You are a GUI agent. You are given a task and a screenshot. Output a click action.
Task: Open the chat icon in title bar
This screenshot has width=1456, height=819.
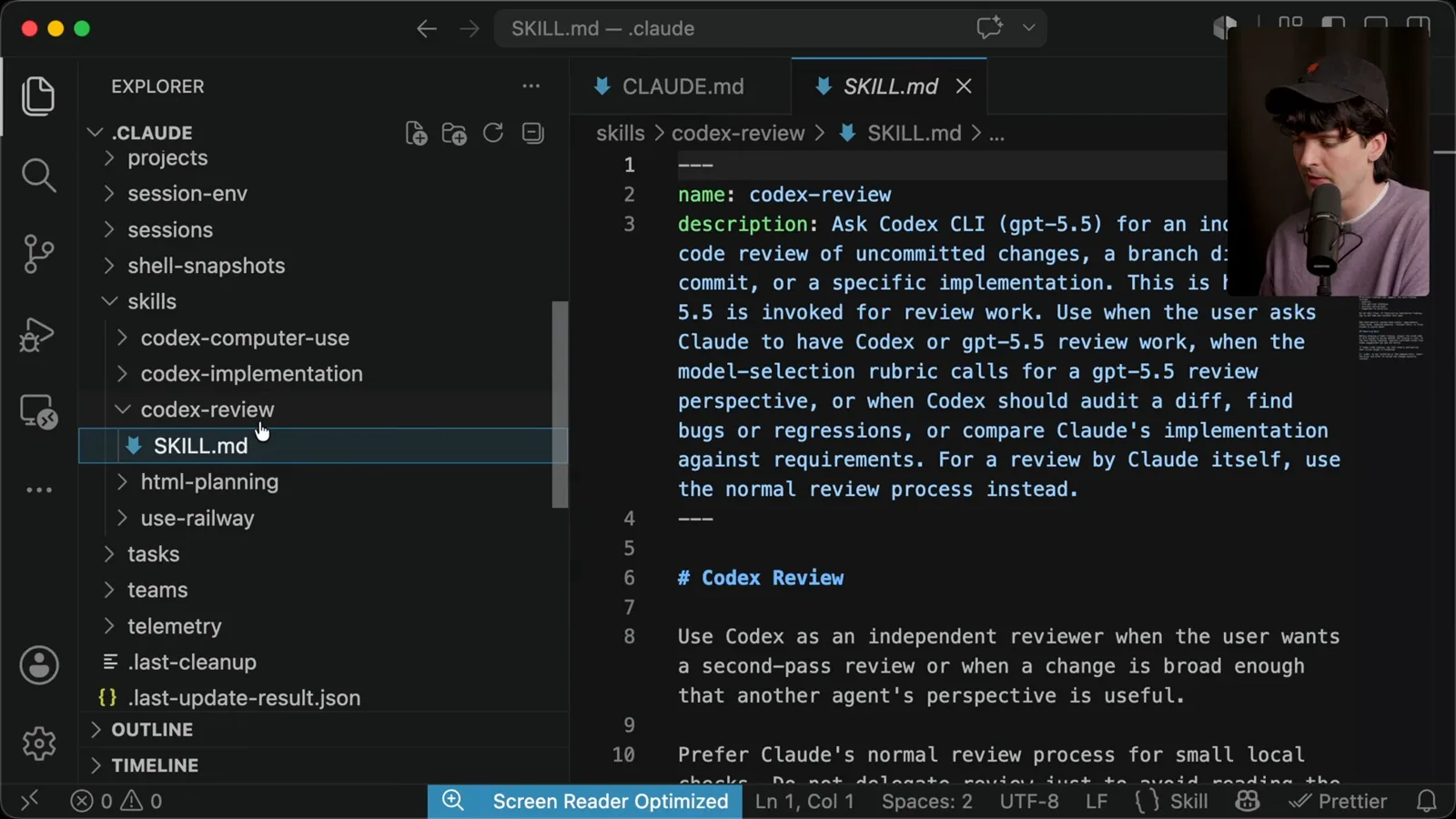tap(989, 28)
